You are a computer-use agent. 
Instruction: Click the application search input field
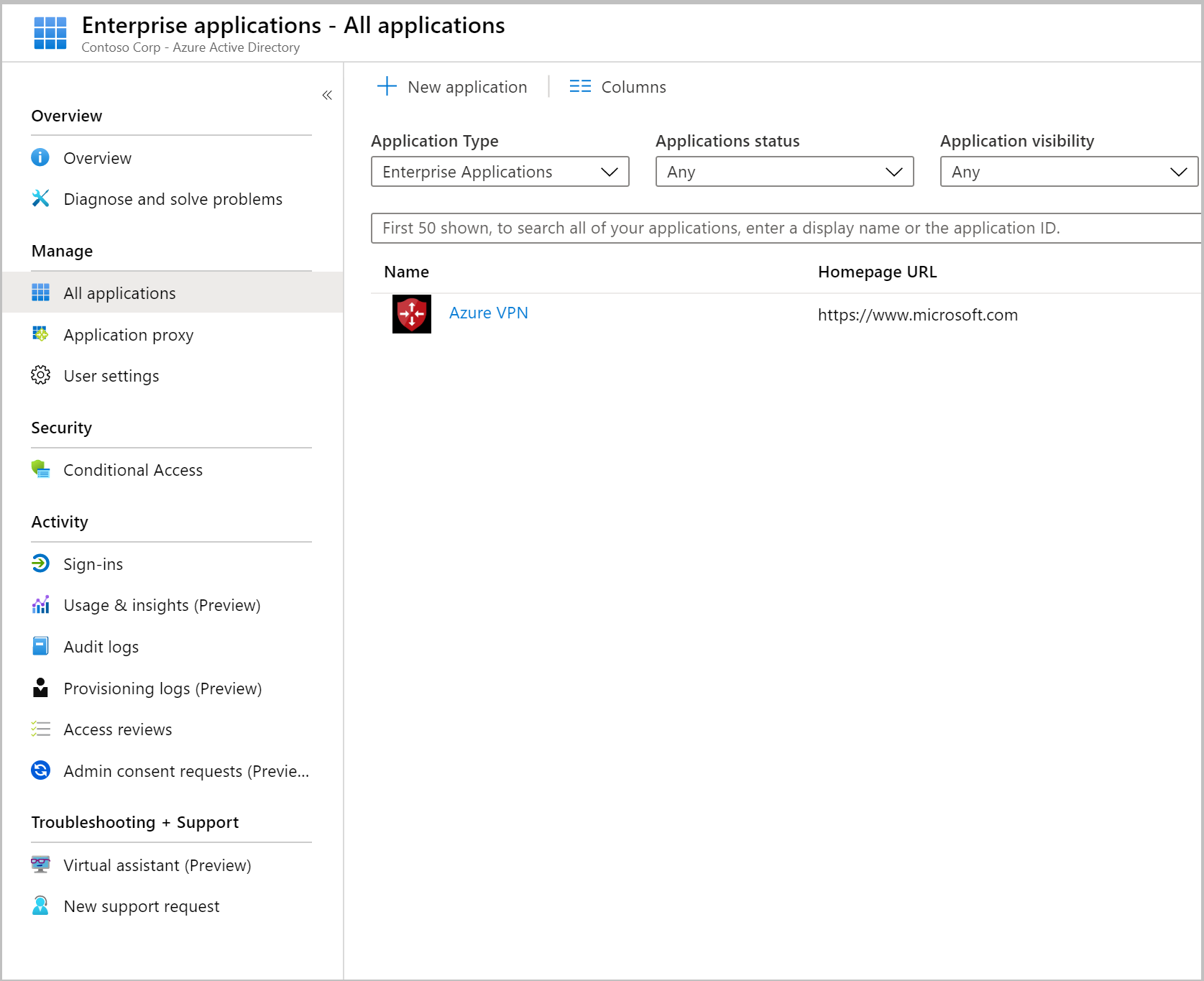tap(785, 228)
